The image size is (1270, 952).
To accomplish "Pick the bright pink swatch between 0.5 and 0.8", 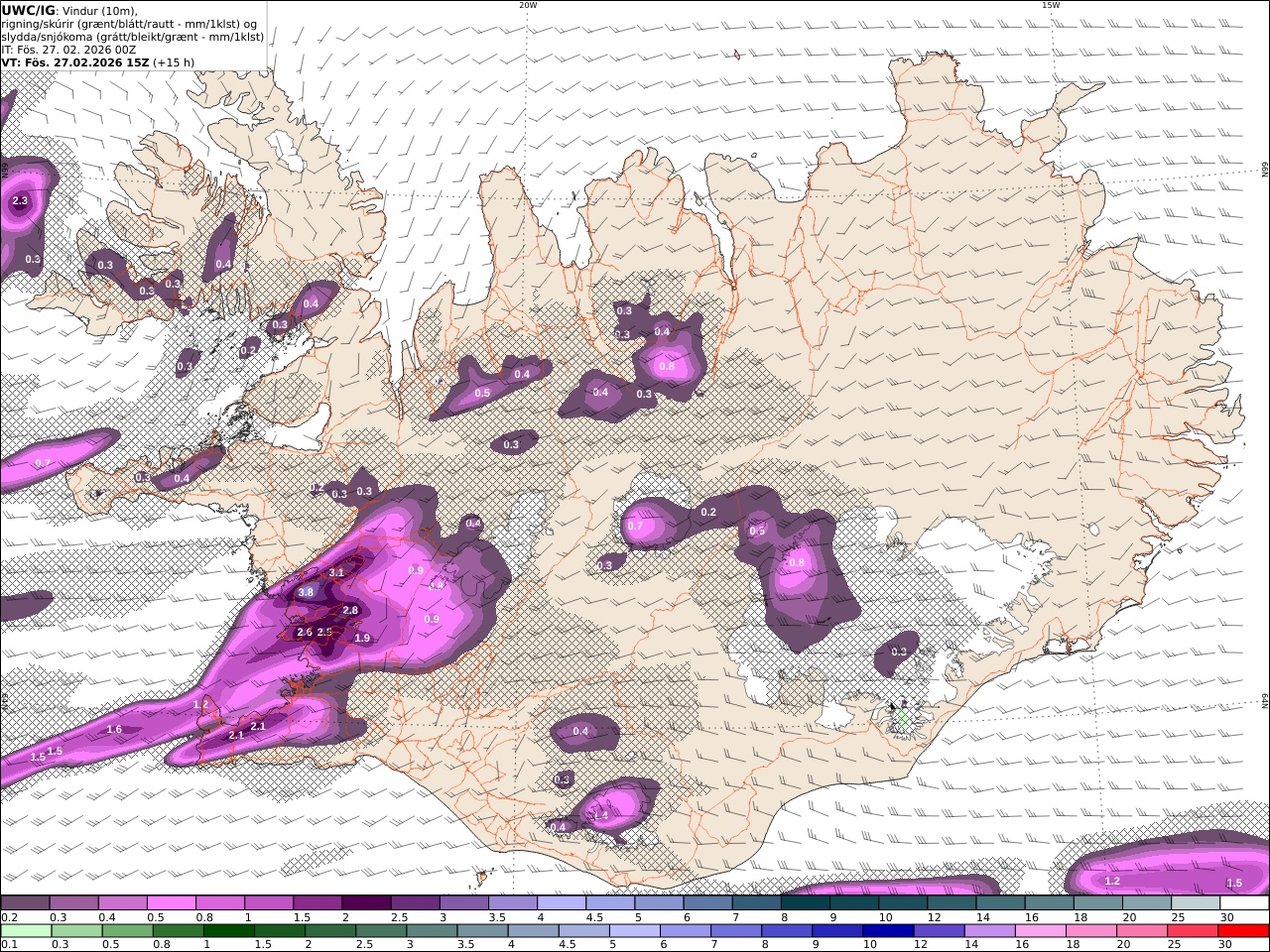I will pyautogui.click(x=171, y=903).
